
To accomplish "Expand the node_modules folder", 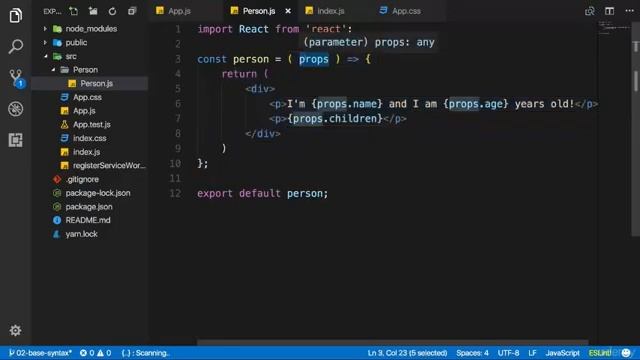I will tap(90, 29).
